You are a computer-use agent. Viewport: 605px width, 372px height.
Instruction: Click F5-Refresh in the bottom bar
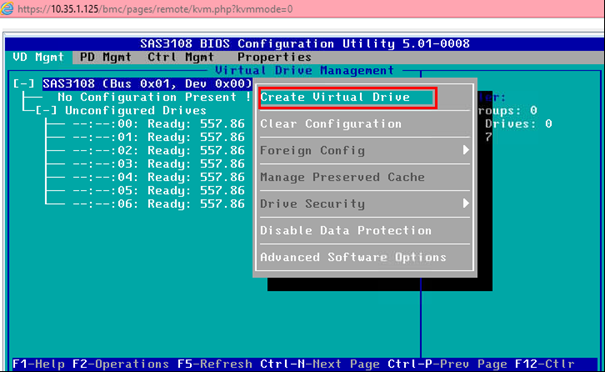click(215, 364)
